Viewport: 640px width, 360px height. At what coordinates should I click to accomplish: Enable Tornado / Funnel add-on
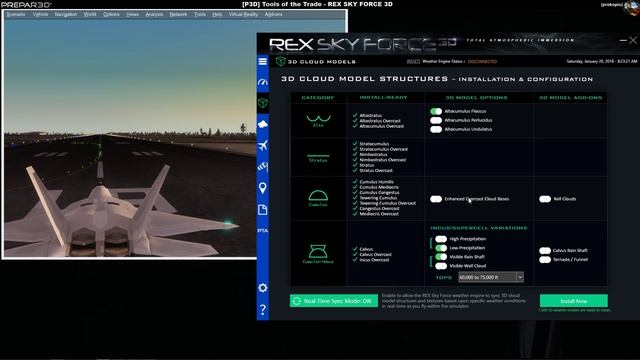tap(545, 259)
